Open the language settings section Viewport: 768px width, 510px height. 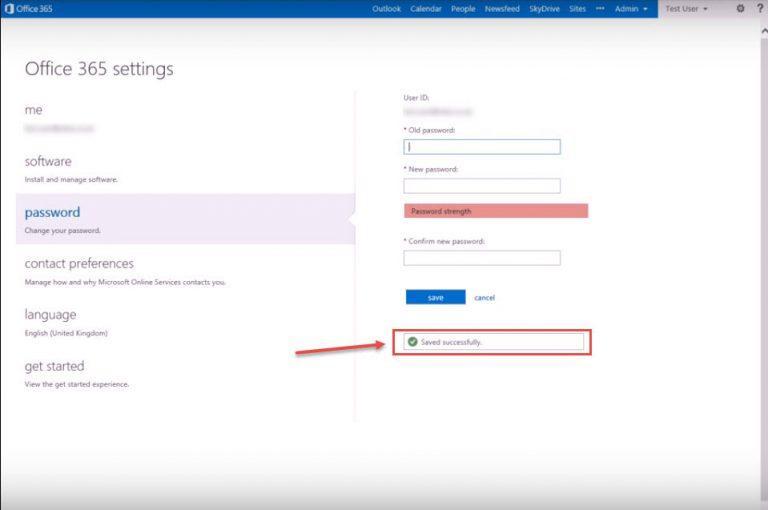(x=51, y=315)
